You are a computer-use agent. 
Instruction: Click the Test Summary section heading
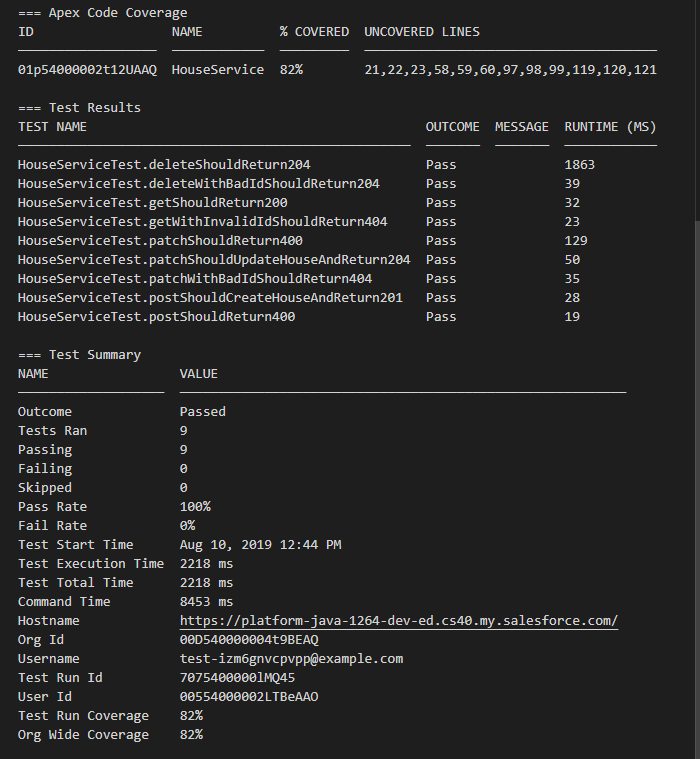(79, 355)
